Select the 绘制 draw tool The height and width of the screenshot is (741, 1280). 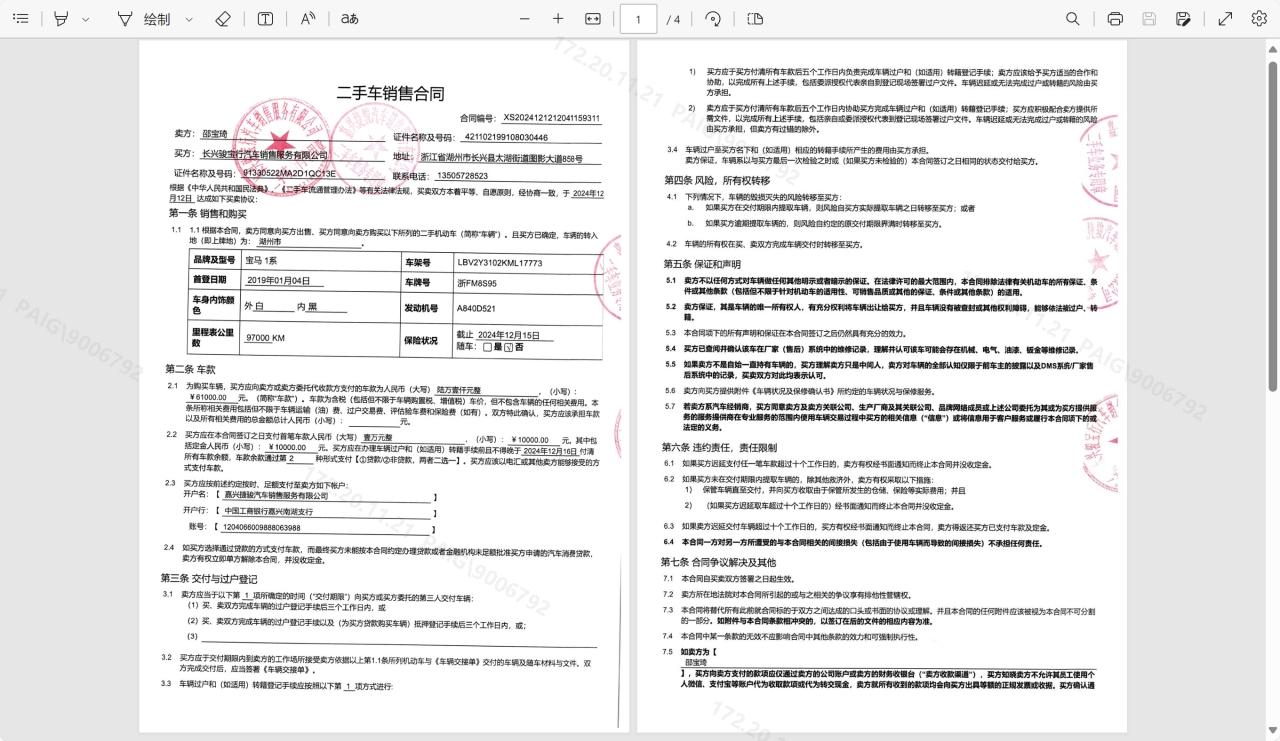(x=144, y=19)
